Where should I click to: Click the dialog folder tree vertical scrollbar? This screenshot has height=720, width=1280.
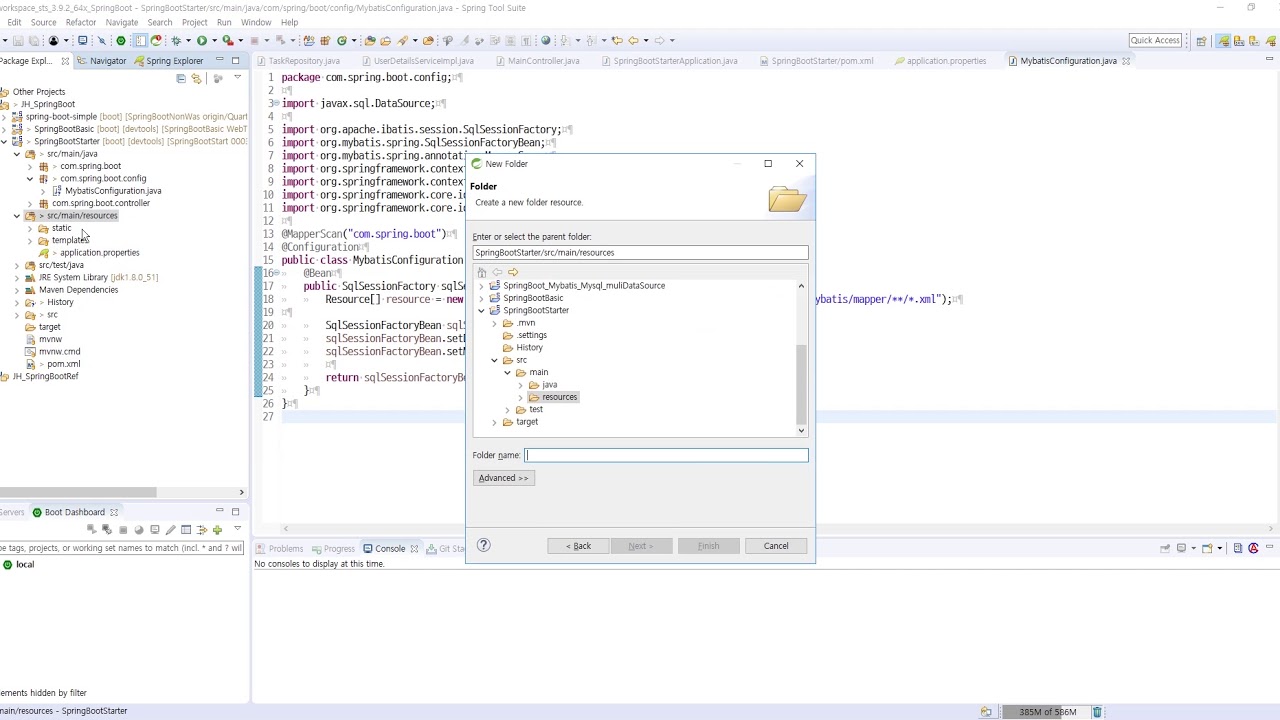[801, 384]
